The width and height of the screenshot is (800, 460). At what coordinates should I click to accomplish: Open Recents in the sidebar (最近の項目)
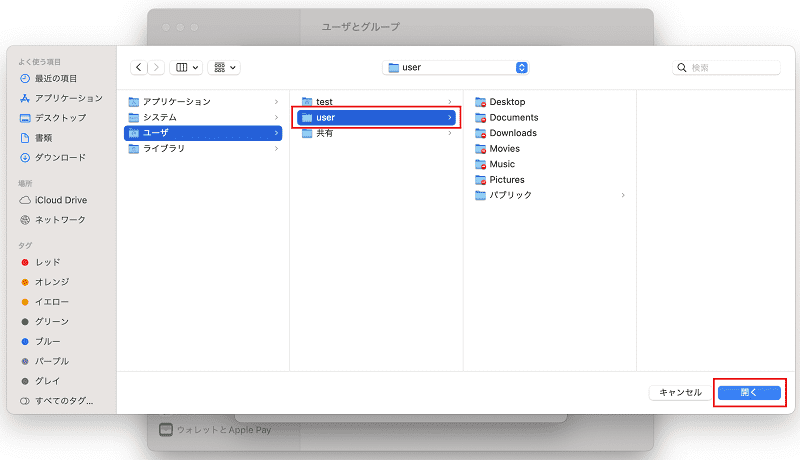click(x=48, y=79)
